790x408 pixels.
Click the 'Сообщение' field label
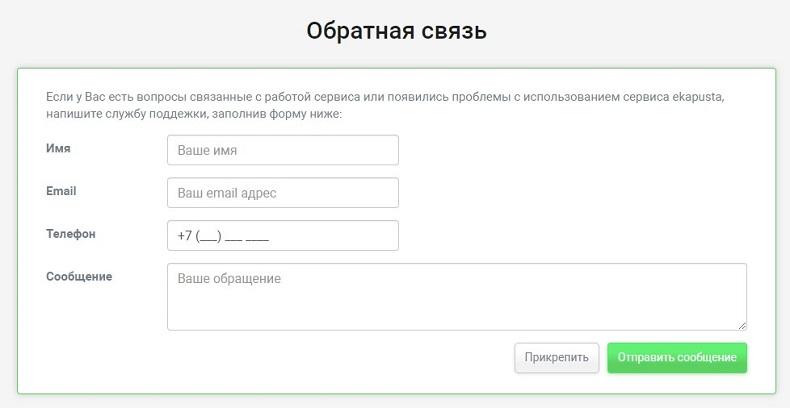click(x=79, y=276)
